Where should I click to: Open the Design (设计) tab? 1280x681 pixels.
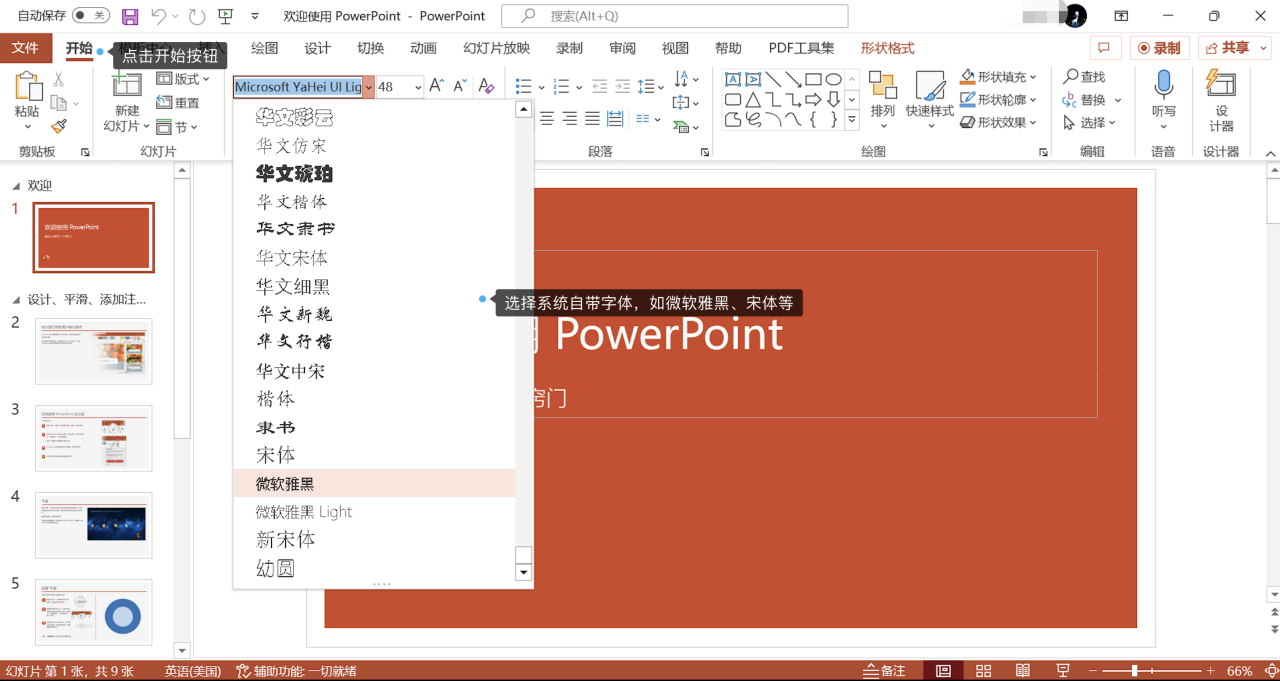317,48
